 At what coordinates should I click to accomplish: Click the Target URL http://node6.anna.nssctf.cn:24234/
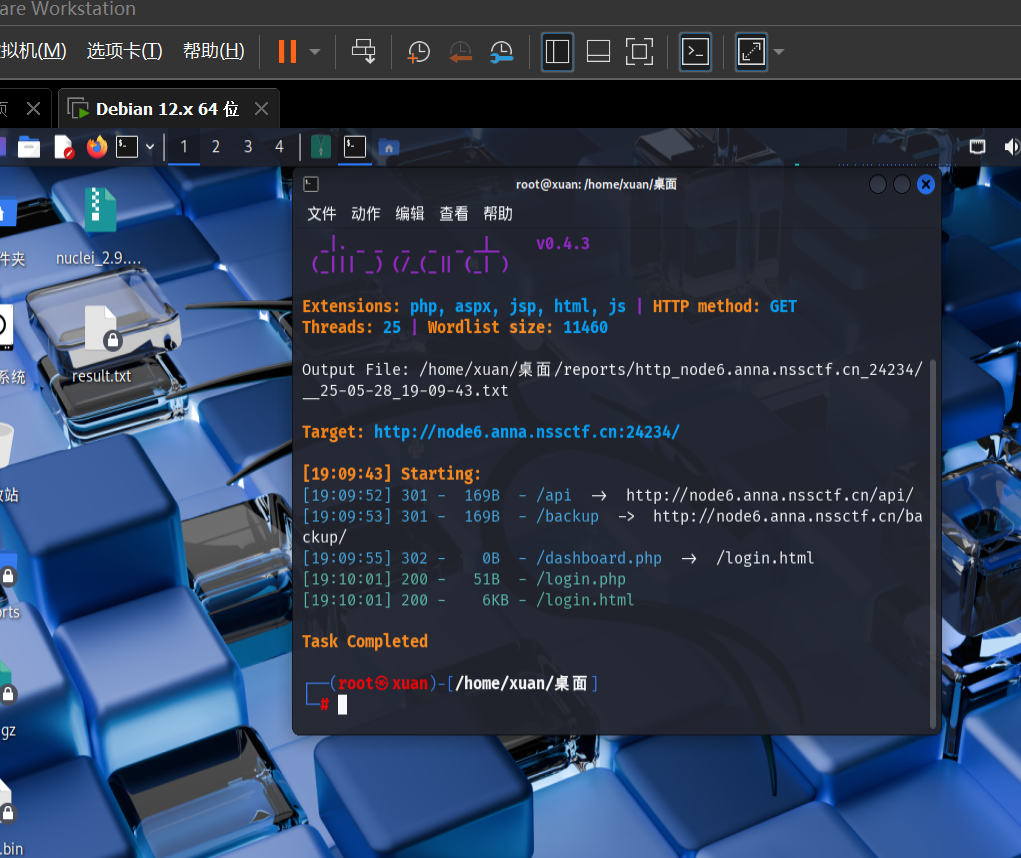527,432
